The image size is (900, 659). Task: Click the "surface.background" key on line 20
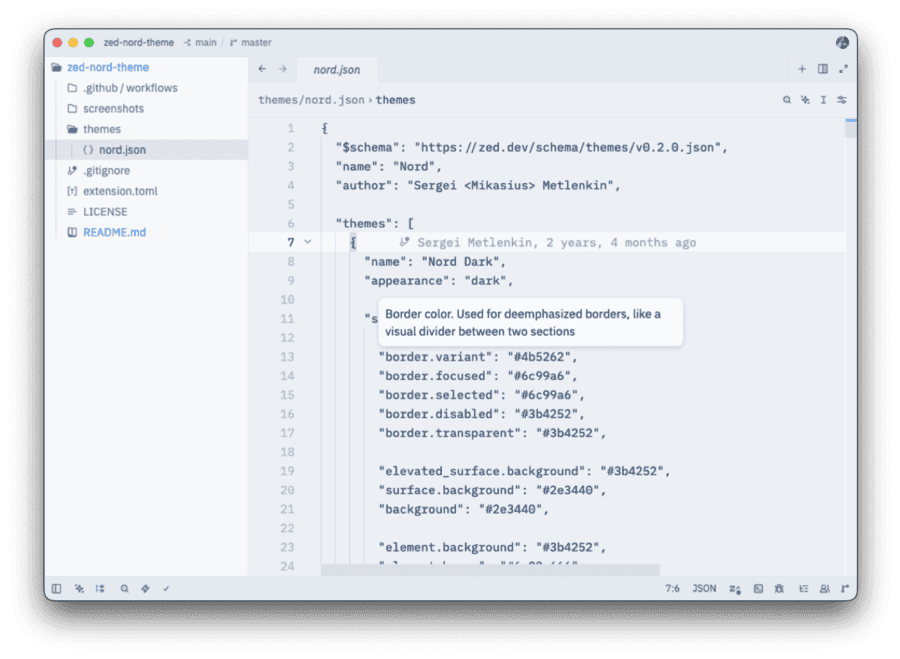click(x=449, y=490)
